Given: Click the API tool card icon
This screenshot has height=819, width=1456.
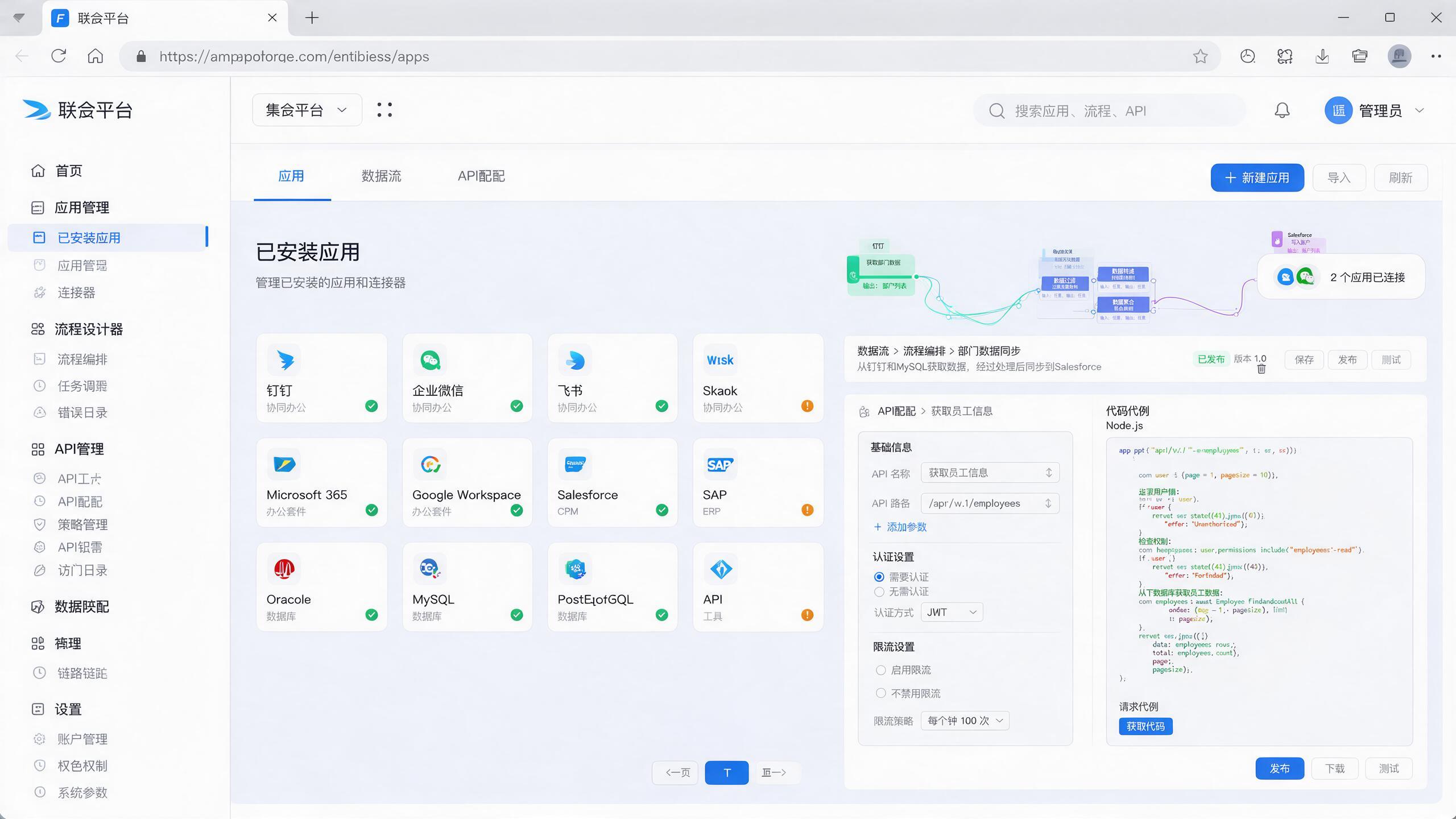Looking at the screenshot, I should (x=721, y=569).
